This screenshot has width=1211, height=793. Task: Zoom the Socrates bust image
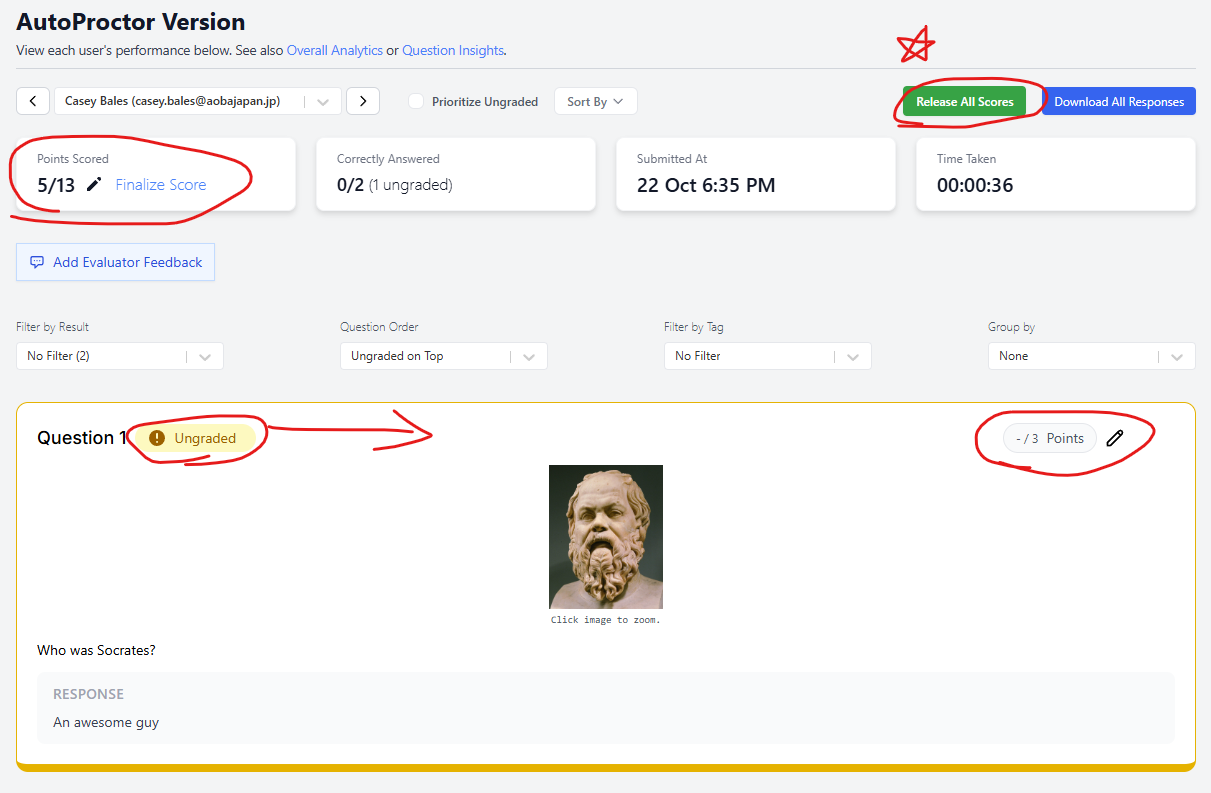pyautogui.click(x=605, y=537)
